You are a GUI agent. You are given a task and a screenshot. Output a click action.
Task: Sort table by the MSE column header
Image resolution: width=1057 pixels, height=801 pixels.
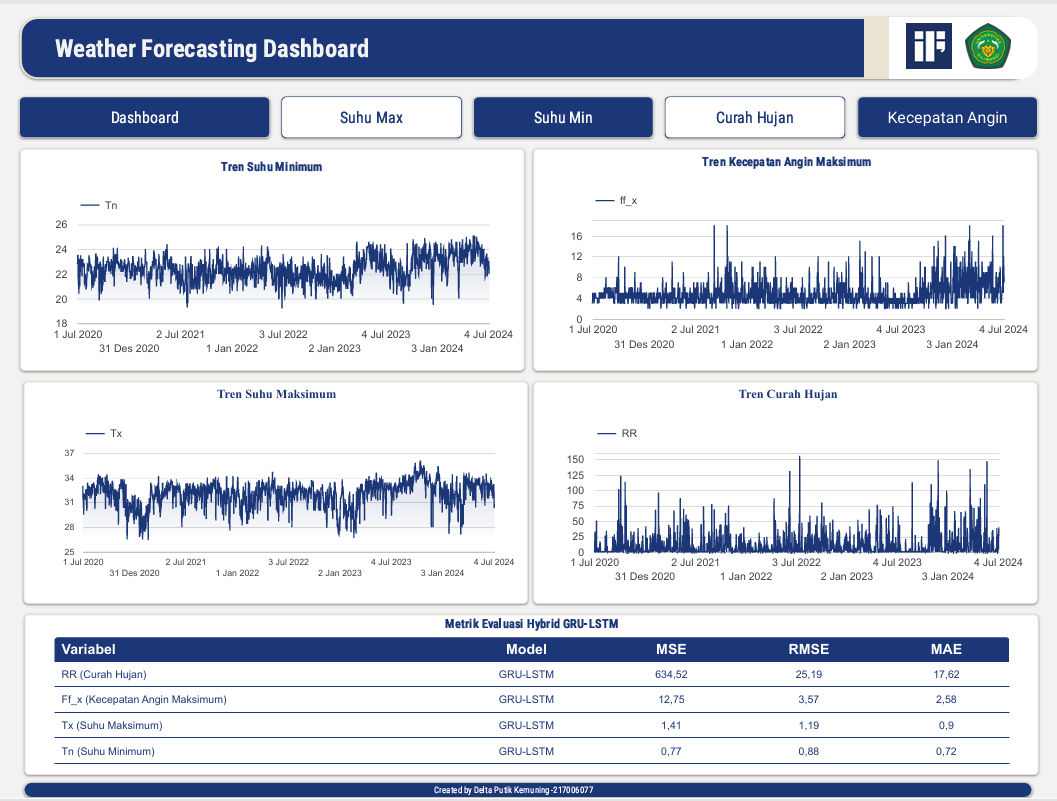(x=671, y=649)
